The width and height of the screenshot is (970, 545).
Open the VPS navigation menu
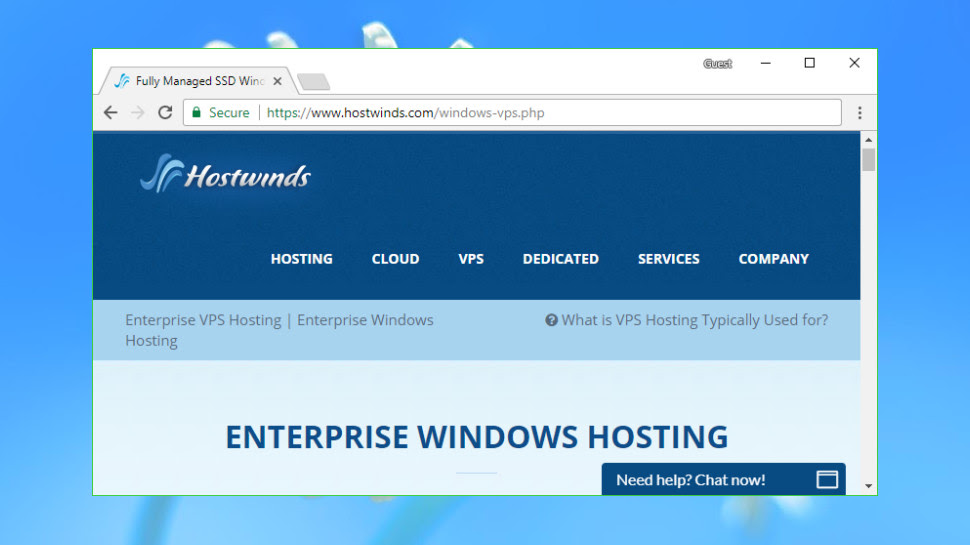point(471,259)
